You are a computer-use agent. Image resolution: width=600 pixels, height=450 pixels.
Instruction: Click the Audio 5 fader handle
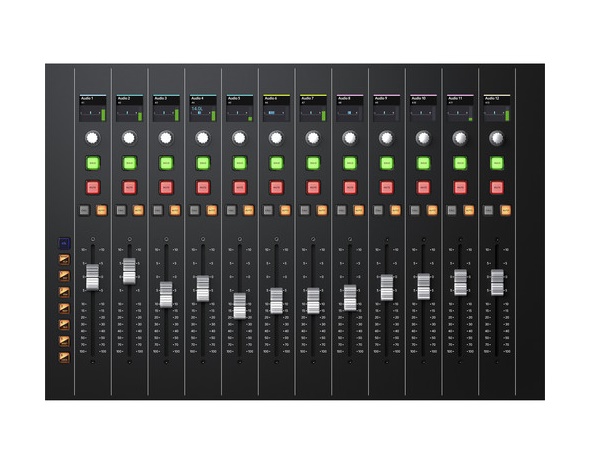(x=240, y=306)
